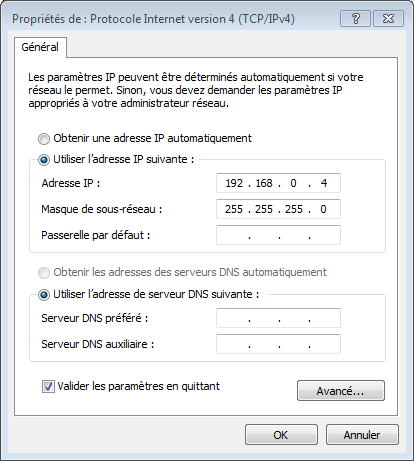Close the TCP/IPv4 properties dialog
Screen dimensions: 414x461
pyautogui.click(x=388, y=18)
